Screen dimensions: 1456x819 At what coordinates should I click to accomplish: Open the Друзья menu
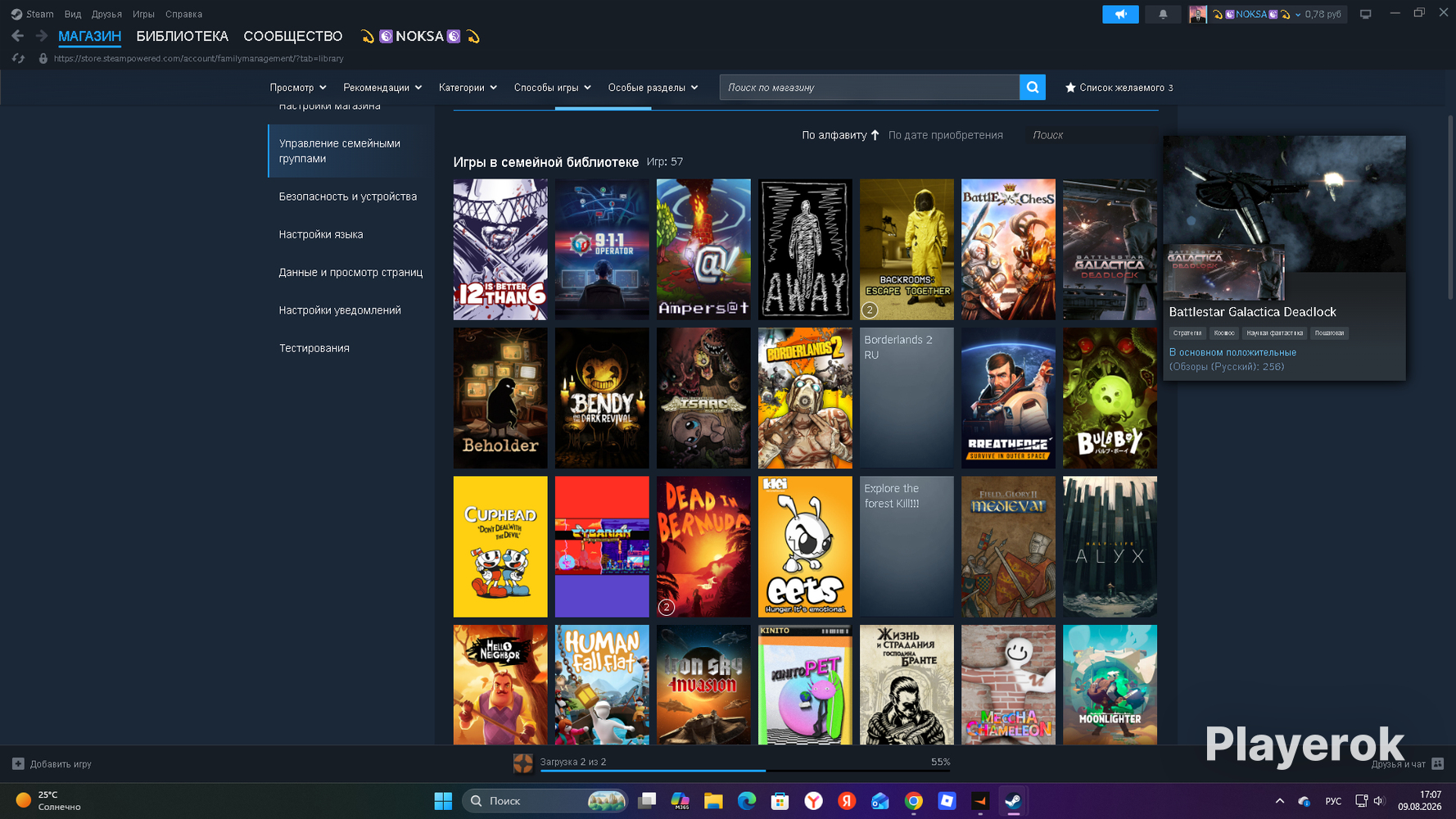106,14
